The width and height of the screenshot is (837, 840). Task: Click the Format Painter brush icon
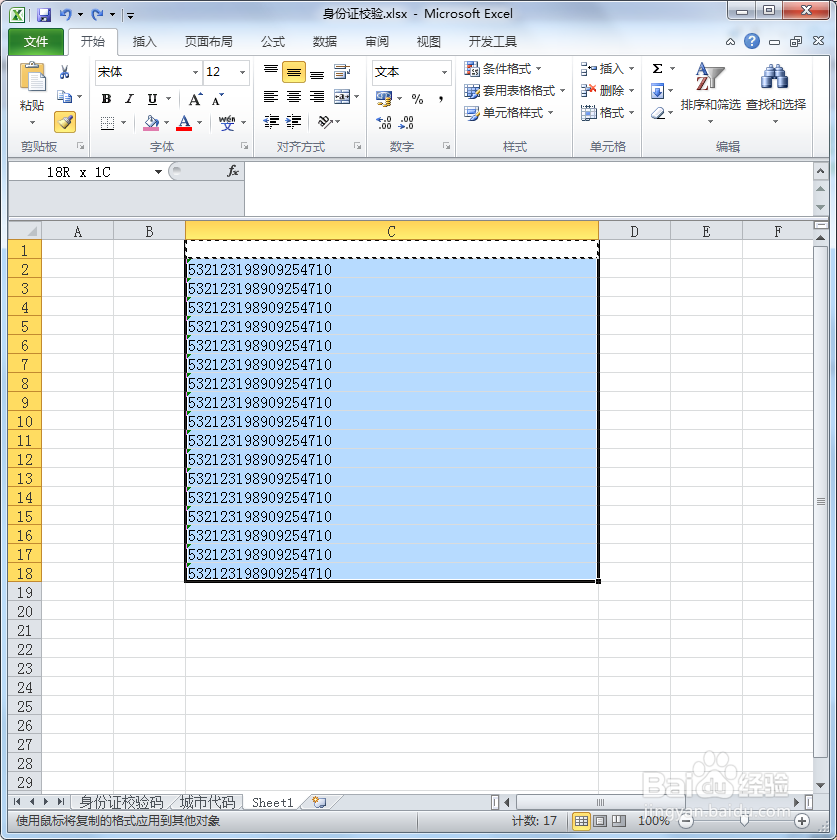(65, 122)
